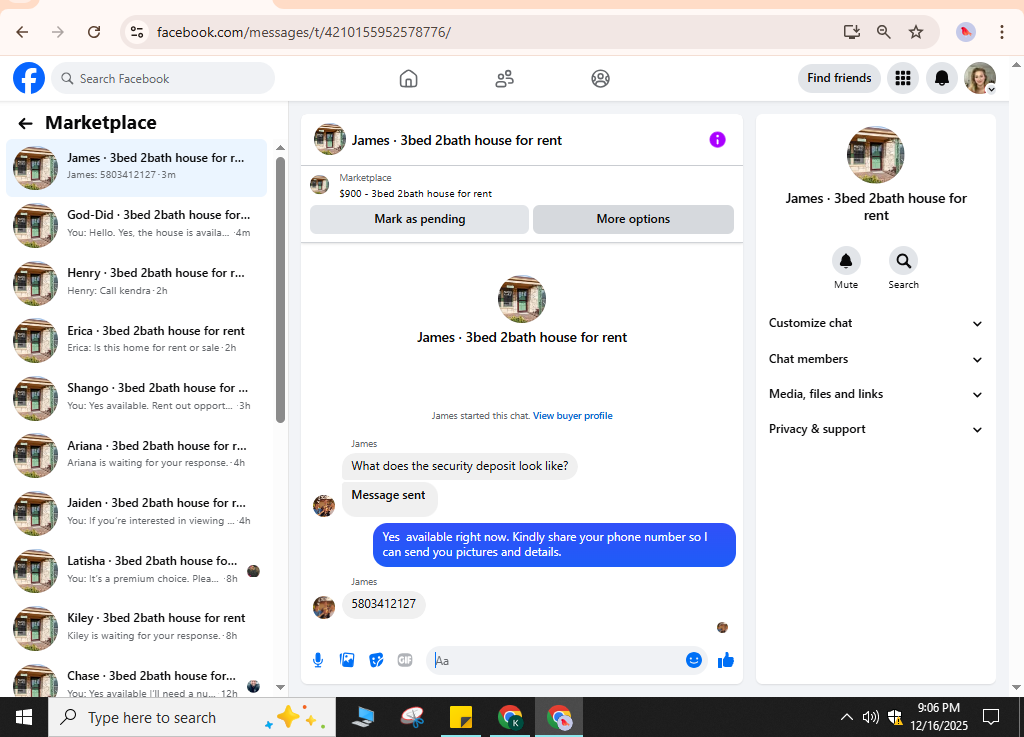Reload the page
The width and height of the screenshot is (1024, 737).
point(94,32)
